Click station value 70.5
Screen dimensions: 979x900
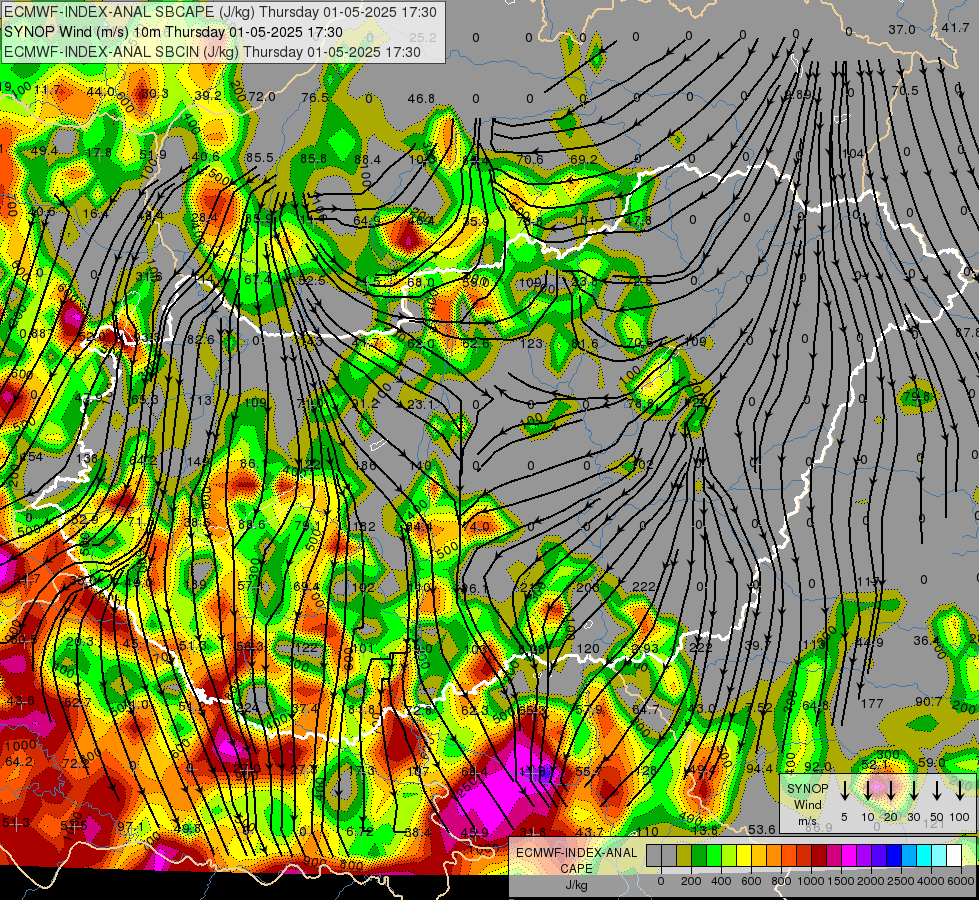[x=905, y=91]
